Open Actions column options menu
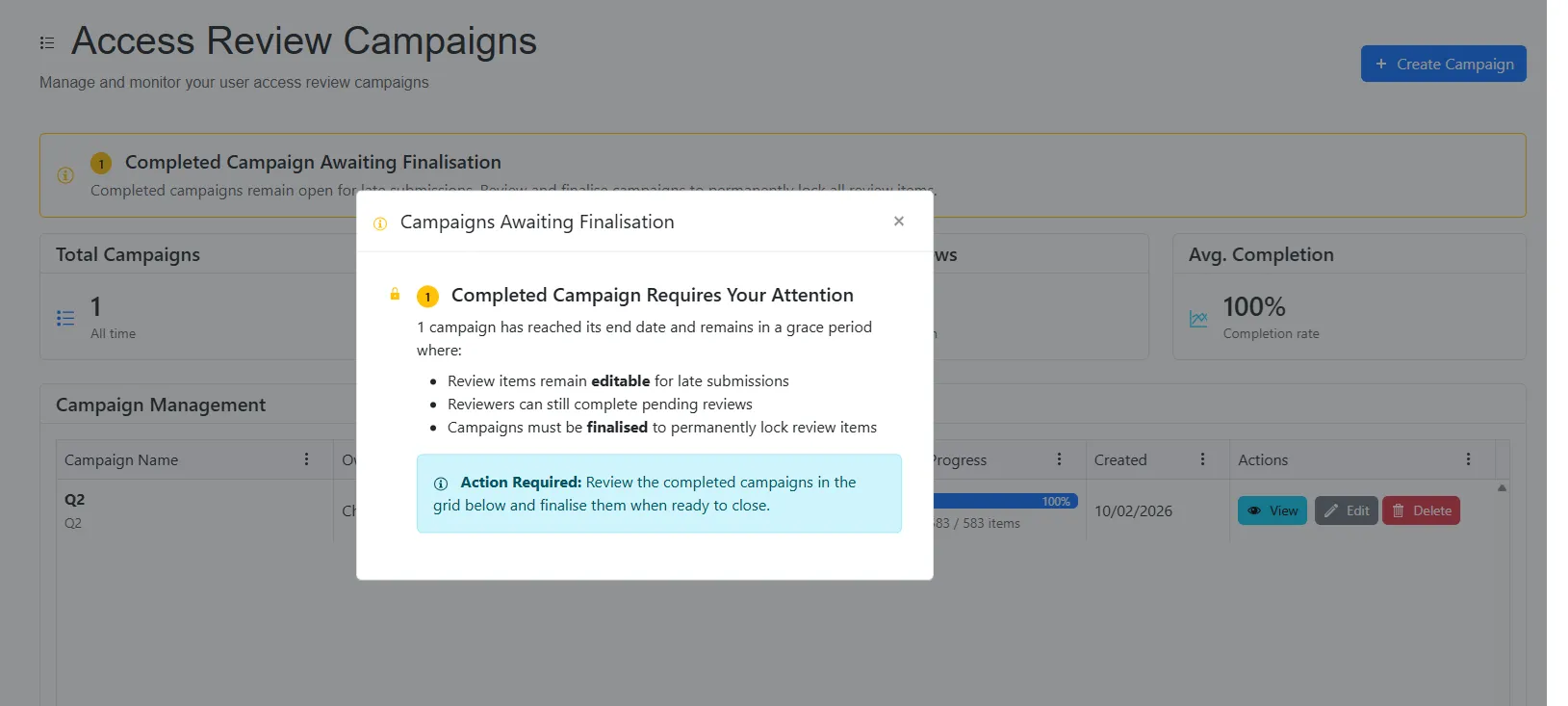The width and height of the screenshot is (1568, 706). pyautogui.click(x=1468, y=459)
